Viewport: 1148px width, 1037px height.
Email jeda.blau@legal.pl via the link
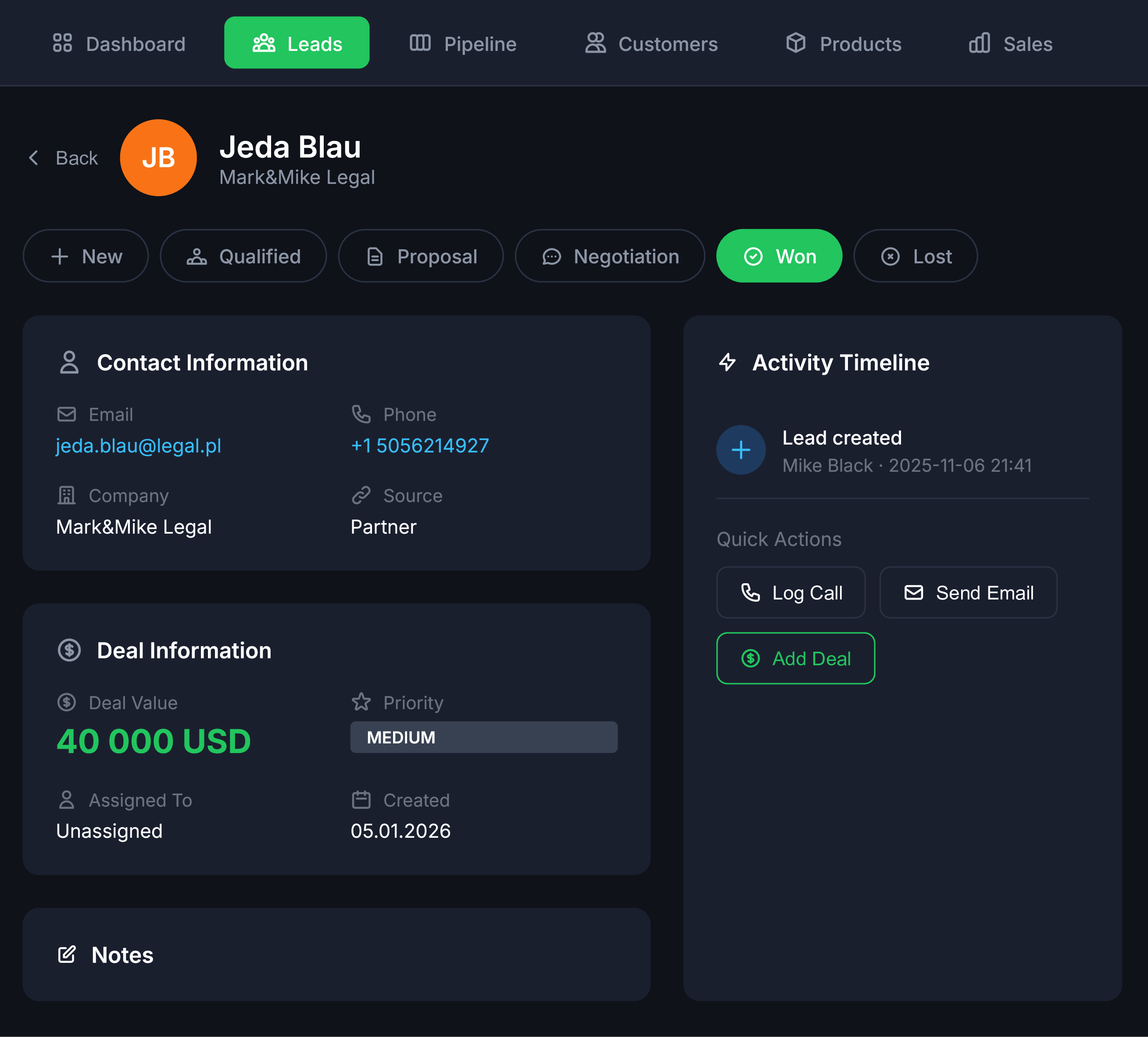click(138, 446)
